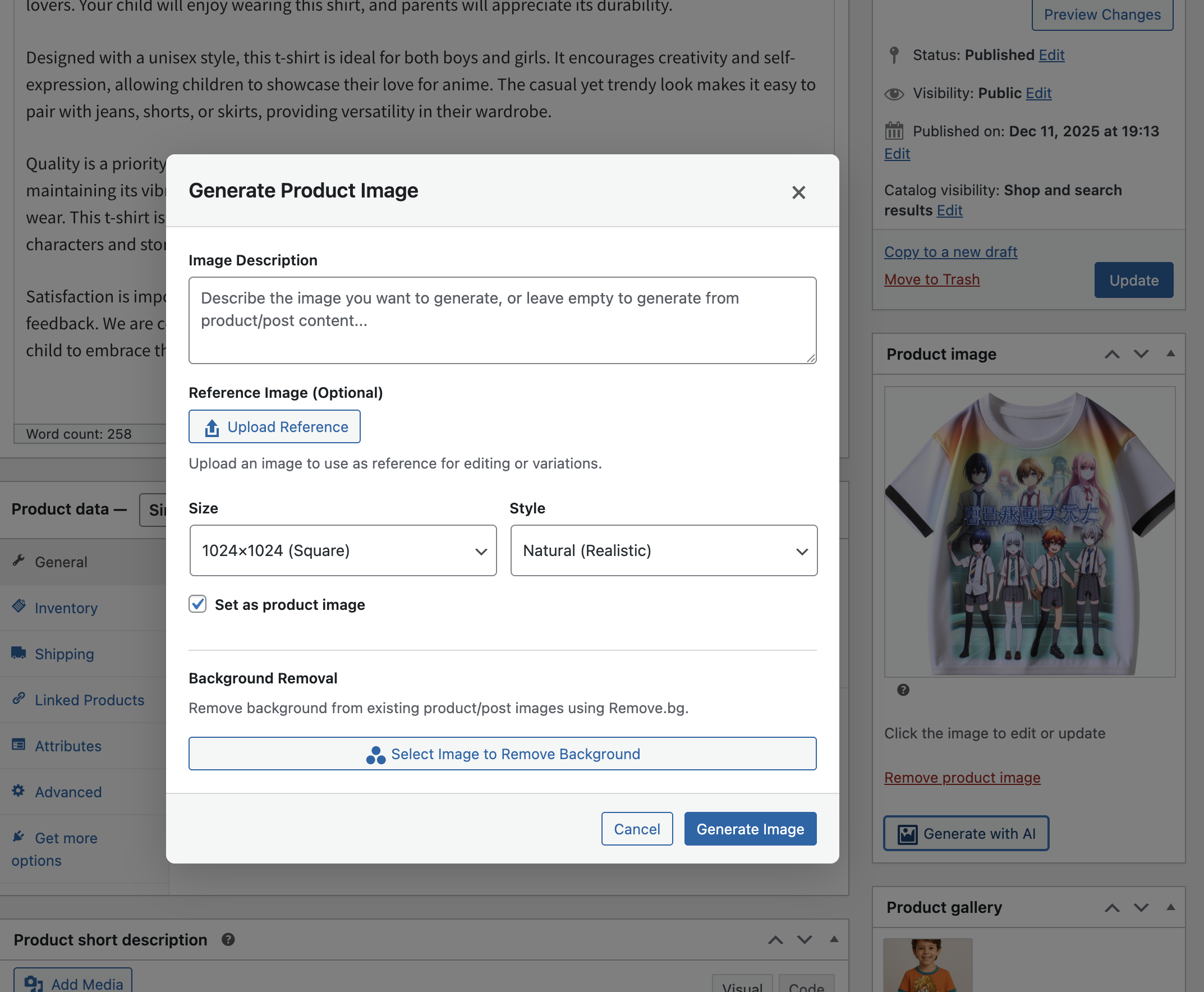The width and height of the screenshot is (1204, 992).
Task: Click the Product short description help icon
Action: coord(228,939)
